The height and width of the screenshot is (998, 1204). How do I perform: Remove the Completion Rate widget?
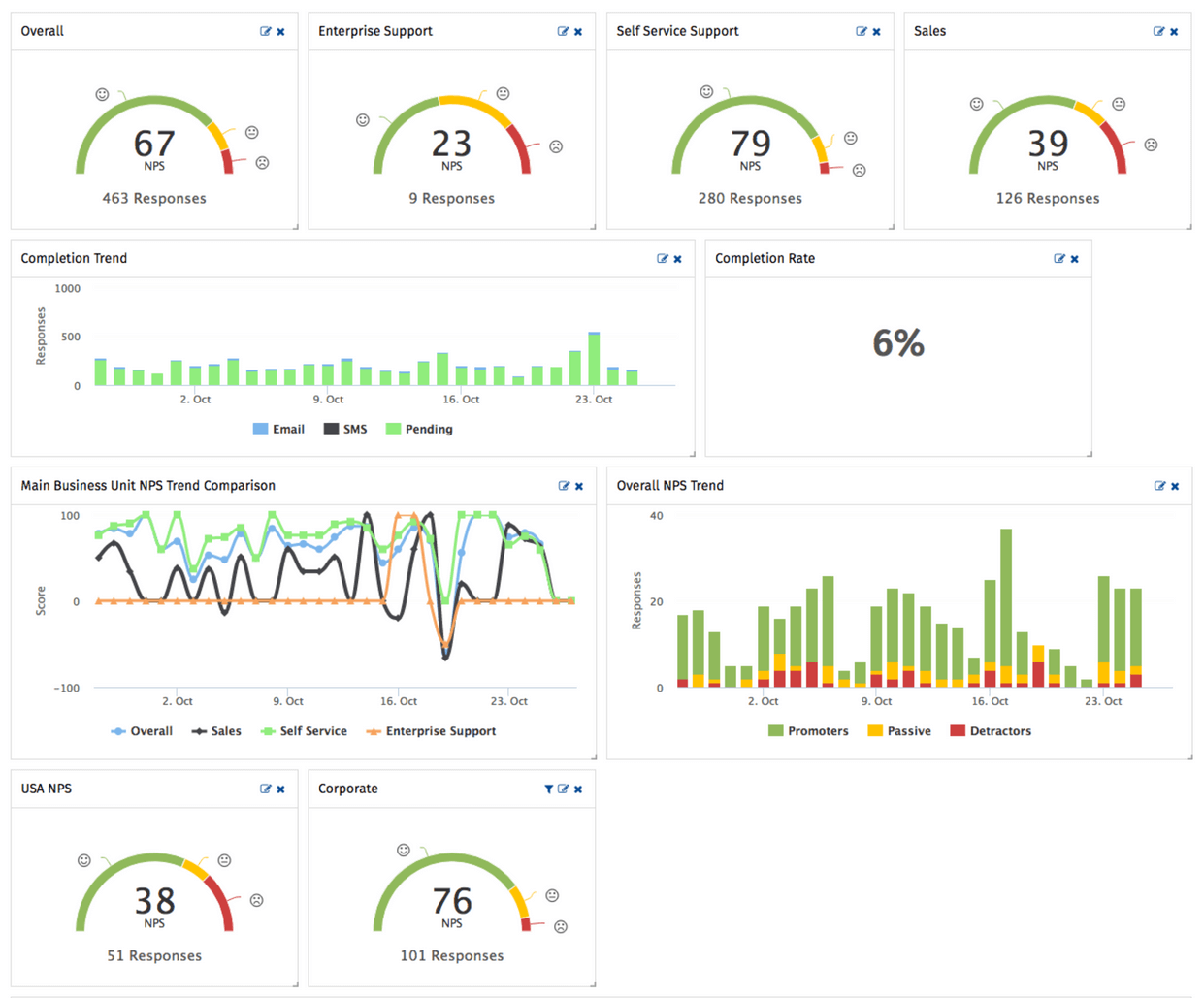pos(1074,259)
